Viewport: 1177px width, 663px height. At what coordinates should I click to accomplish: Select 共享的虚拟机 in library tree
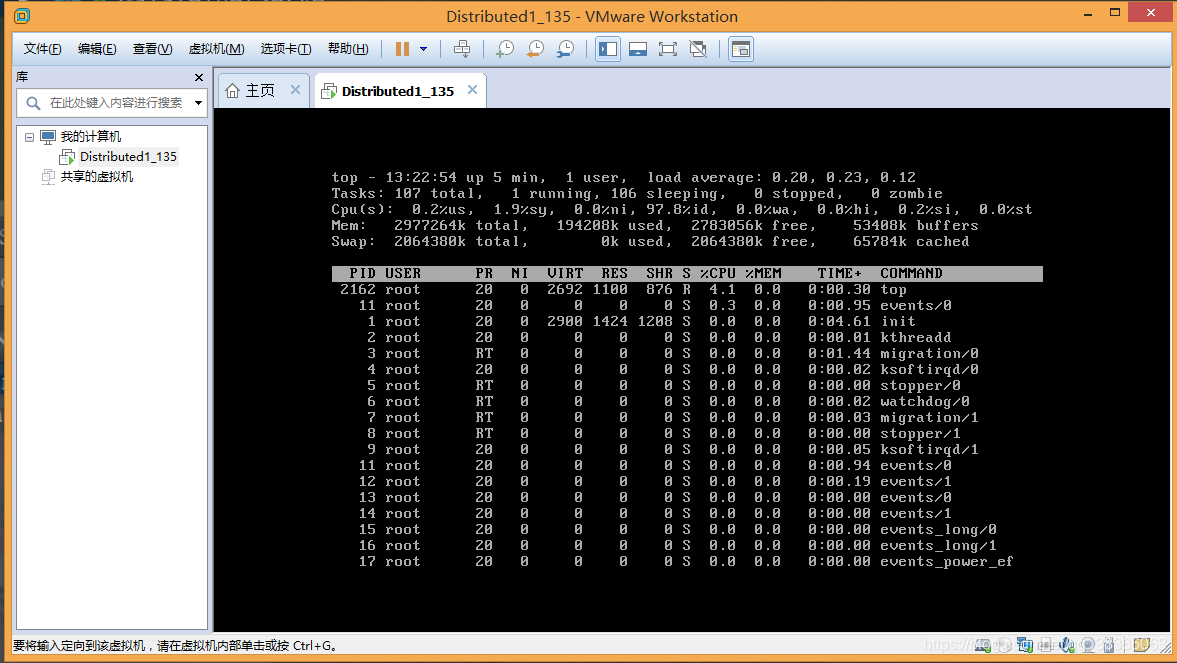pyautogui.click(x=96, y=177)
